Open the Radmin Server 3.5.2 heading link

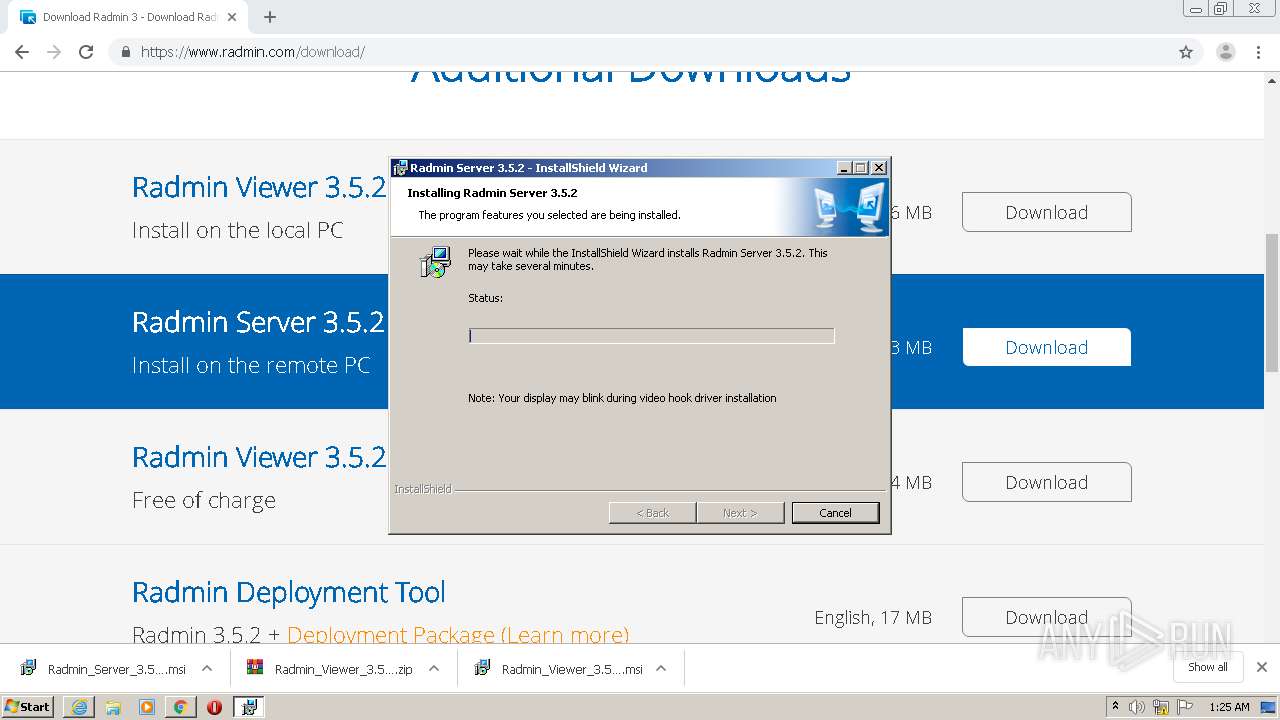pos(258,322)
